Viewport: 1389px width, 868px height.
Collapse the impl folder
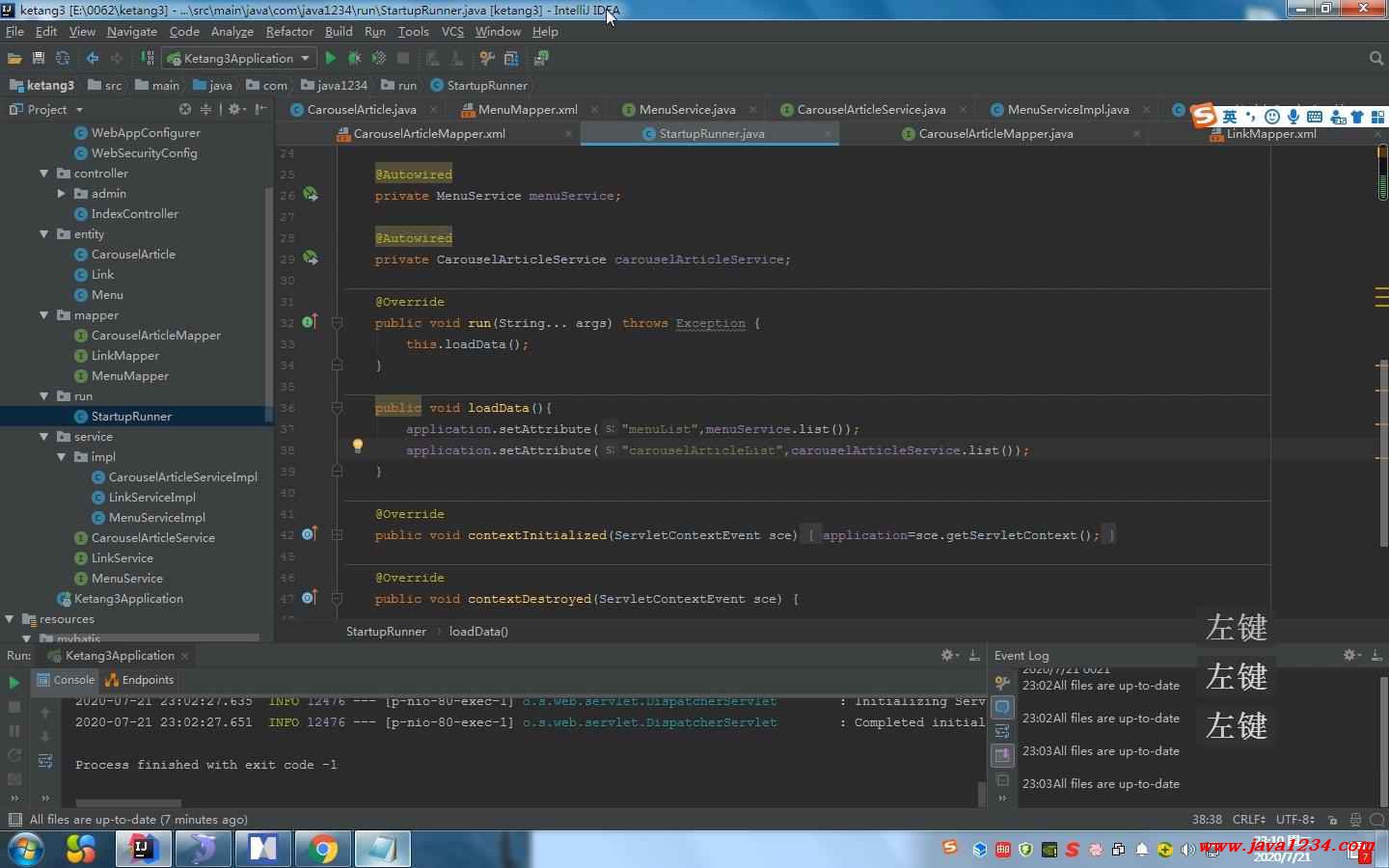click(x=62, y=457)
